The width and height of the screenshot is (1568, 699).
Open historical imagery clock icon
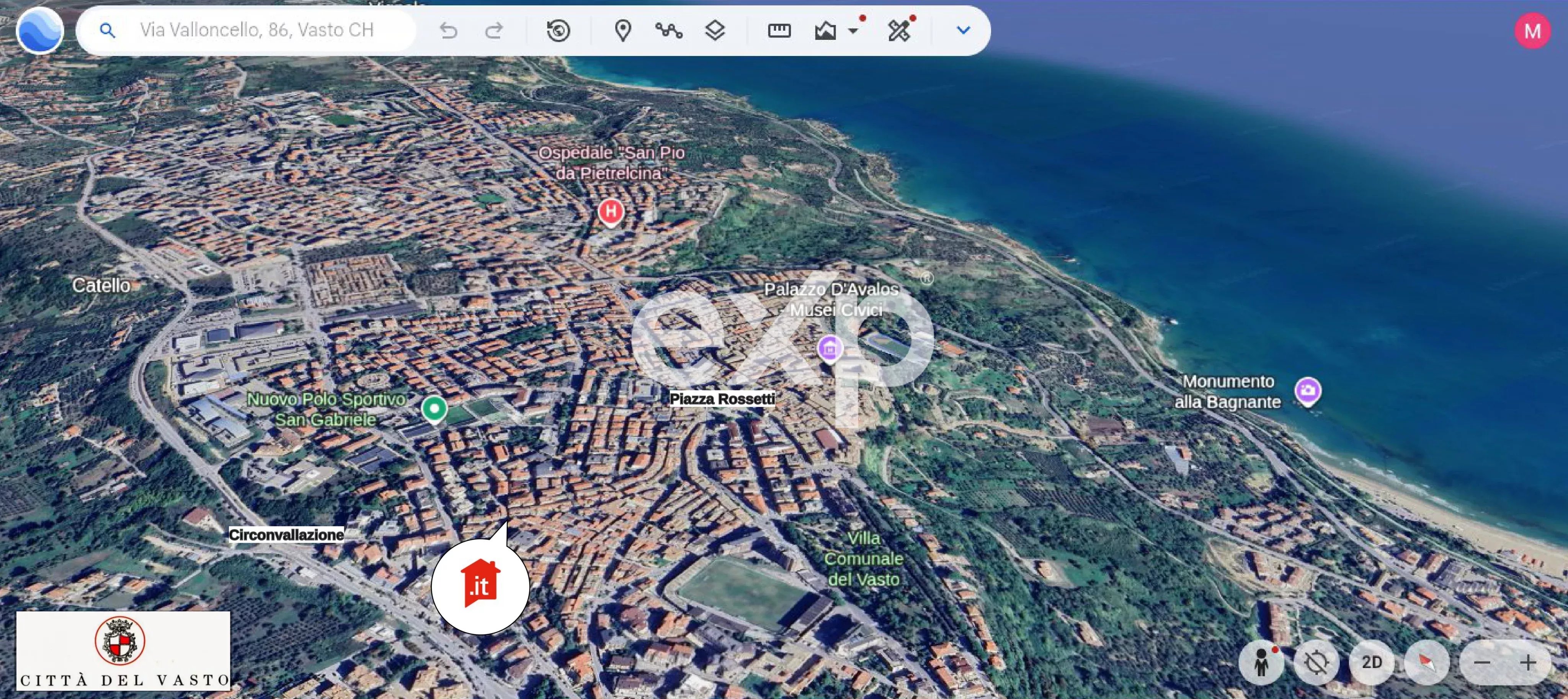click(x=558, y=30)
